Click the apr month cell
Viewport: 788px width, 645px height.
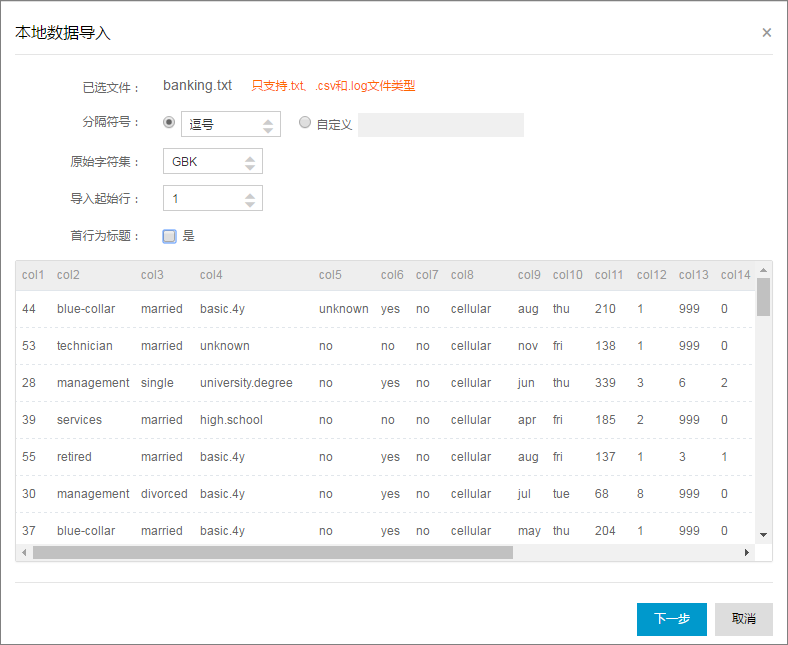click(x=527, y=420)
